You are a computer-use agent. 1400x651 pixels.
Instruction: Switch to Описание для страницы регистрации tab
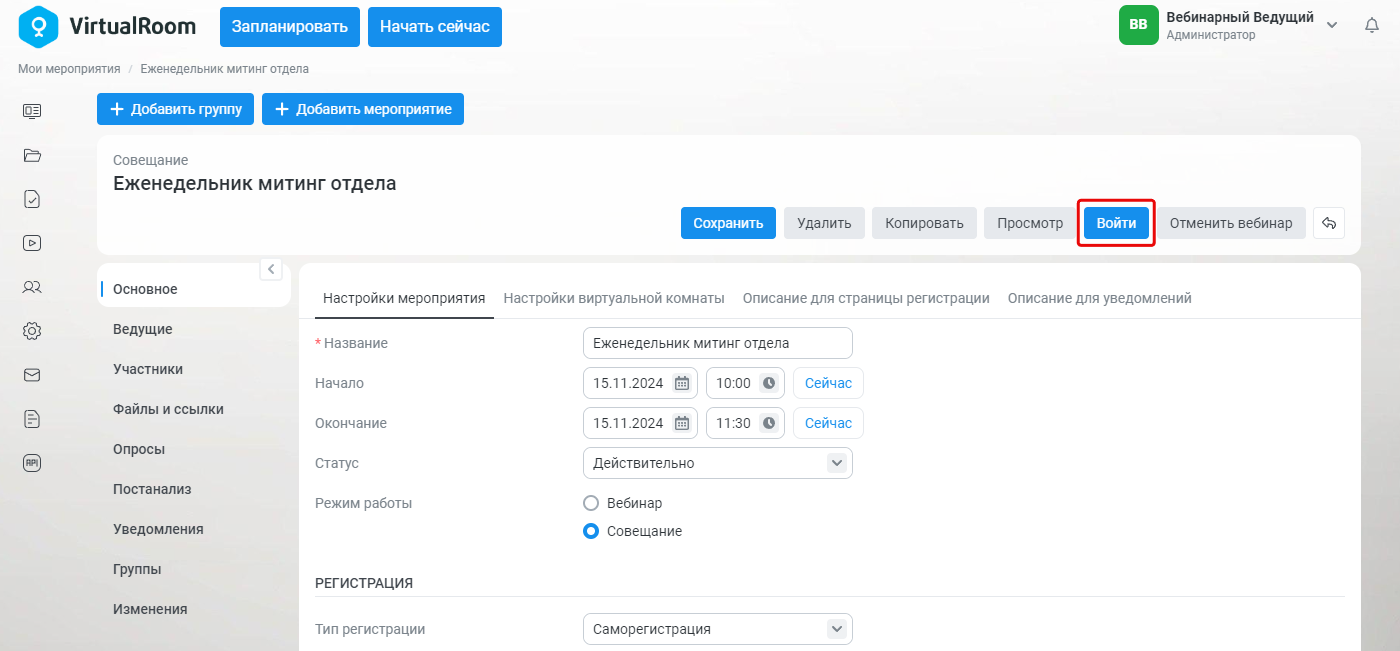[866, 298]
